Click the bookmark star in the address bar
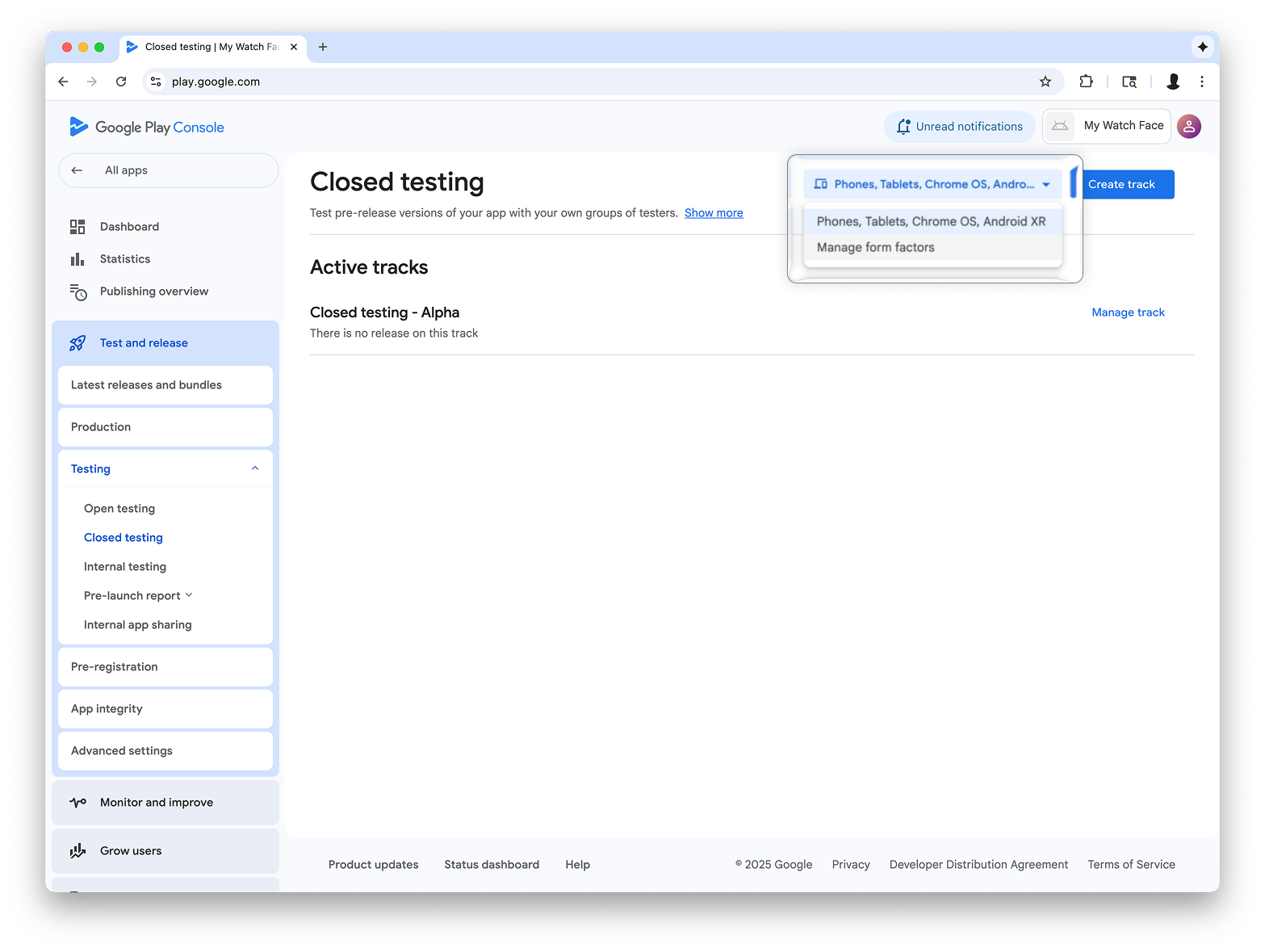This screenshot has width=1265, height=952. 1045,82
